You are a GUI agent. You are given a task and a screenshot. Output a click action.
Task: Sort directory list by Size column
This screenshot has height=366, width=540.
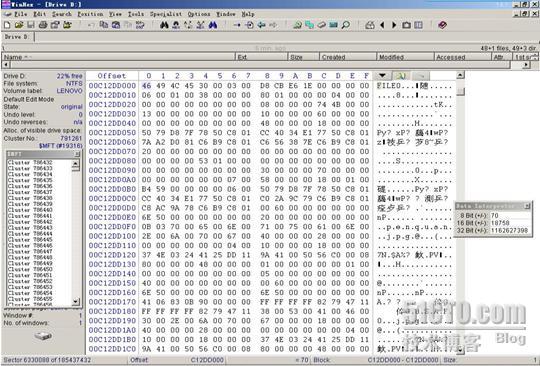(303, 57)
